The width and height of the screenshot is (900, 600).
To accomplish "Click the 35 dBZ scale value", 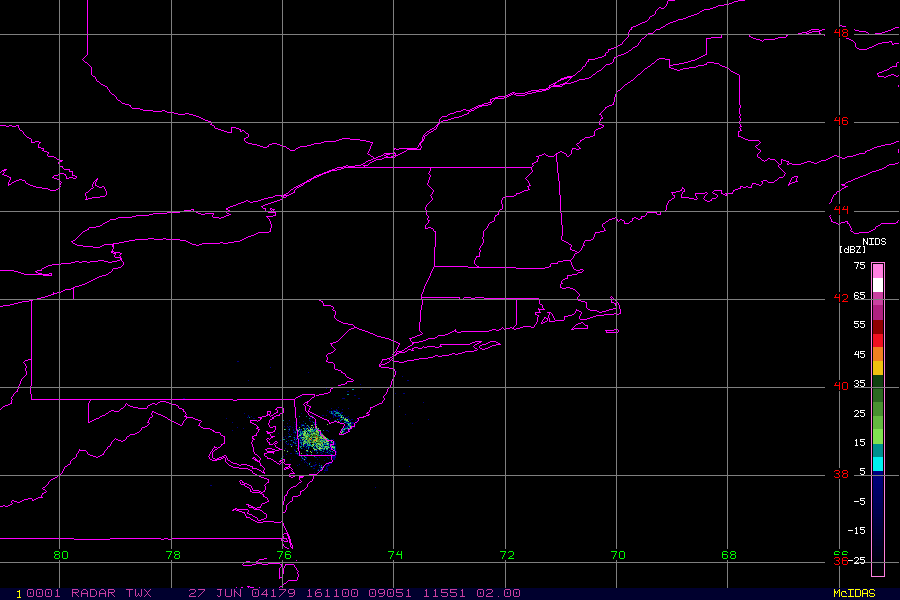I will pos(859,384).
